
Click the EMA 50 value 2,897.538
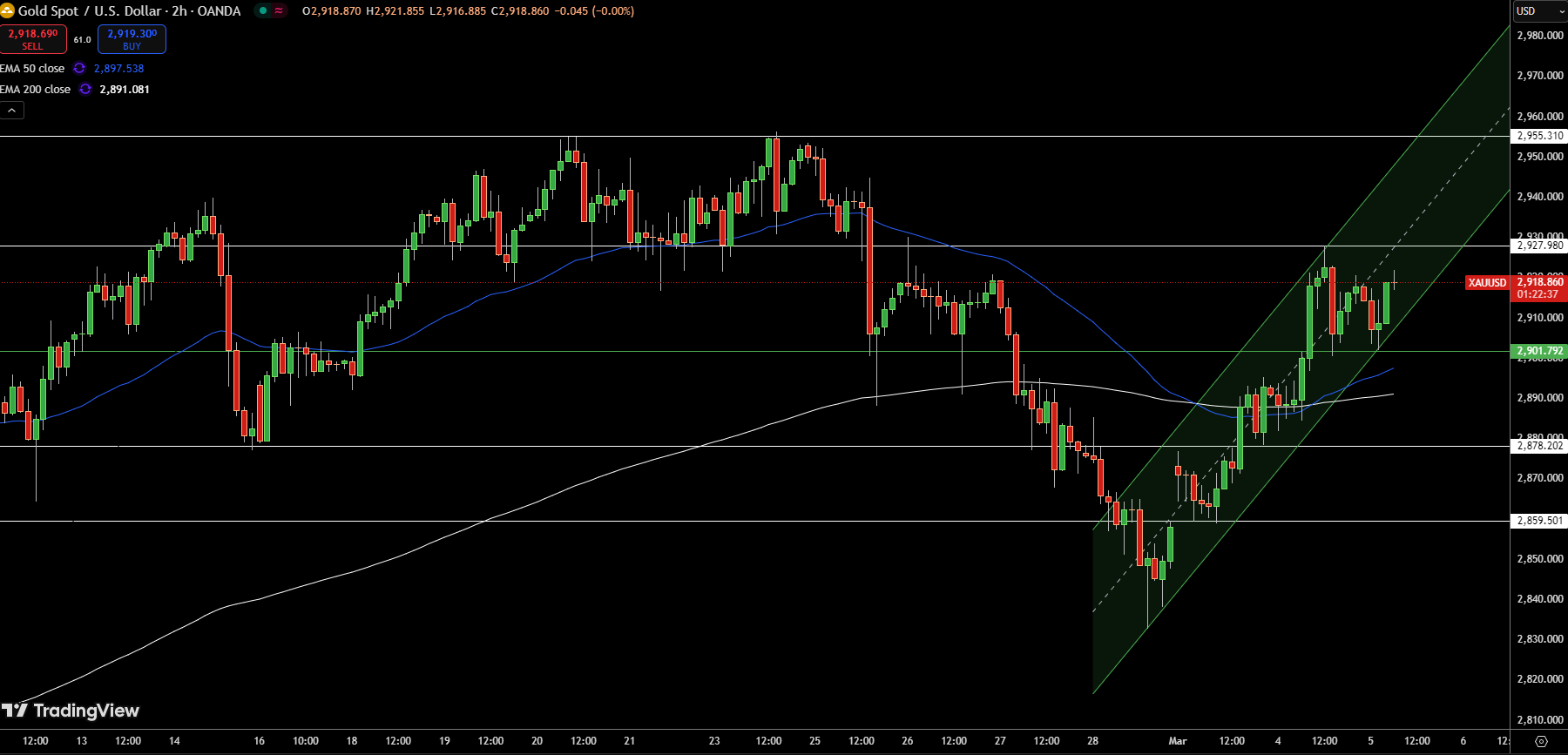coord(118,68)
